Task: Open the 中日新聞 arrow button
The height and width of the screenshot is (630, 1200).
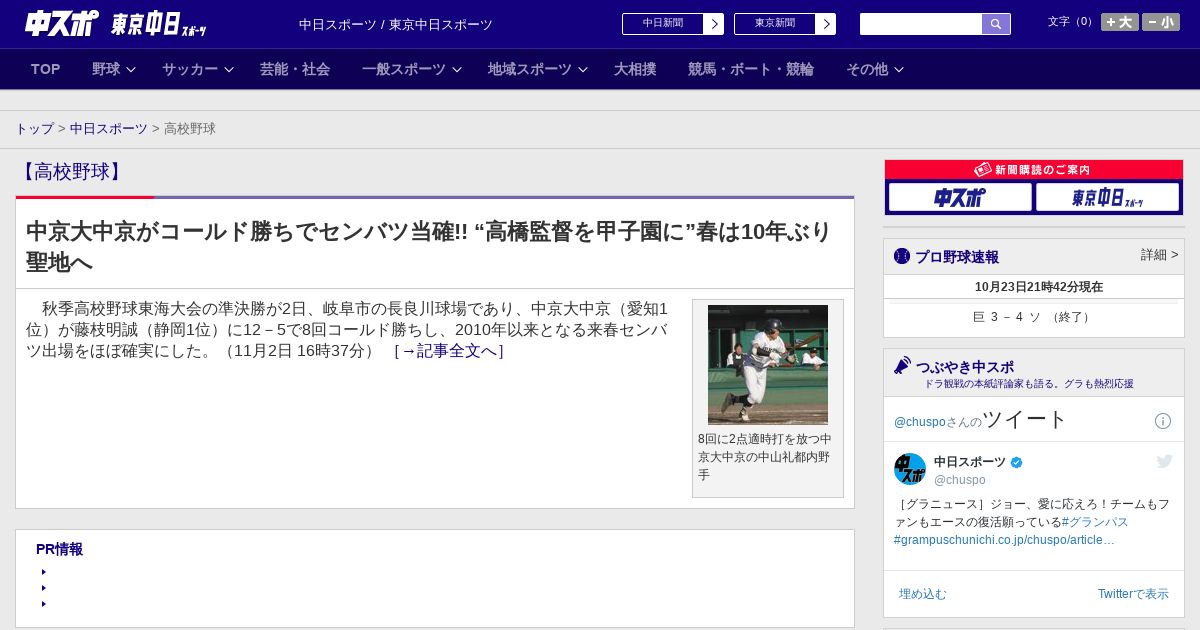Action: (x=714, y=24)
